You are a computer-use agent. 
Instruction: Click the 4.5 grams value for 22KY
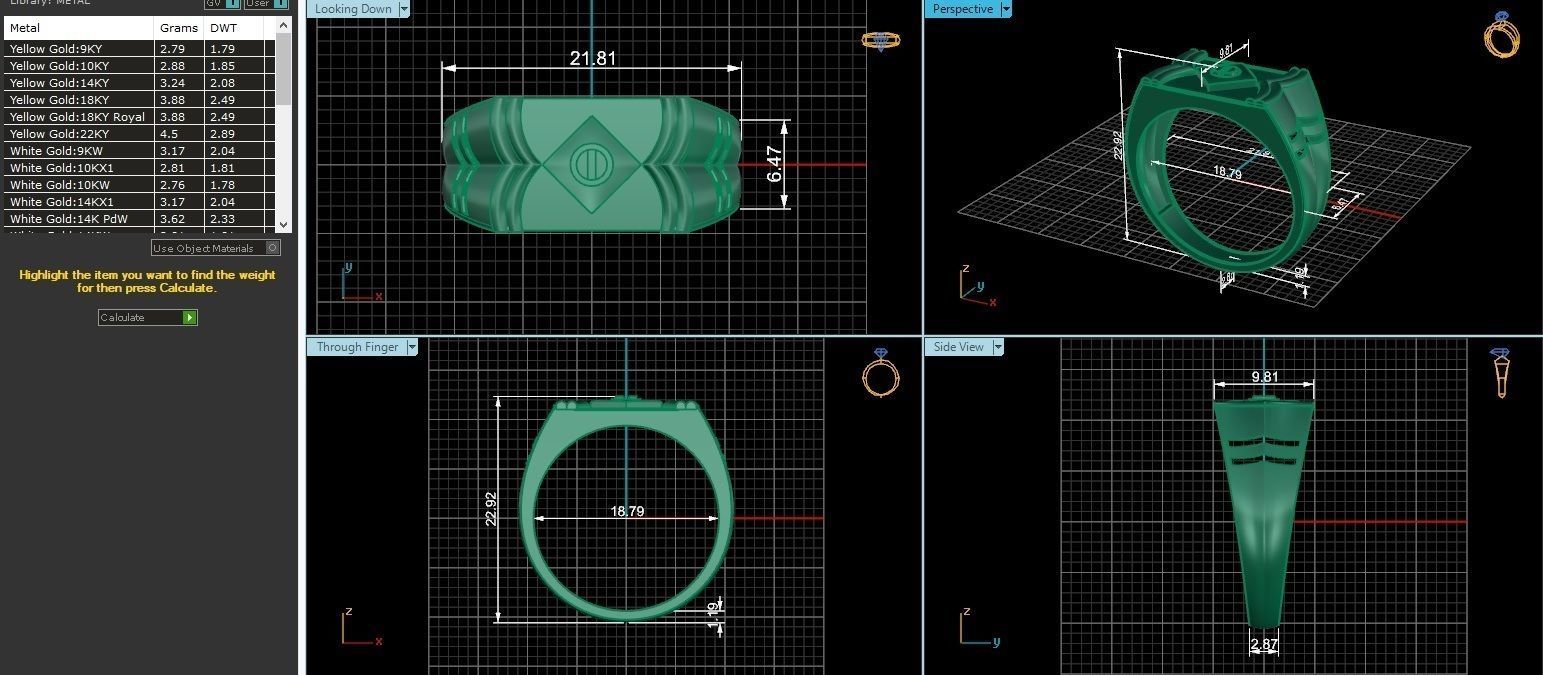click(168, 134)
